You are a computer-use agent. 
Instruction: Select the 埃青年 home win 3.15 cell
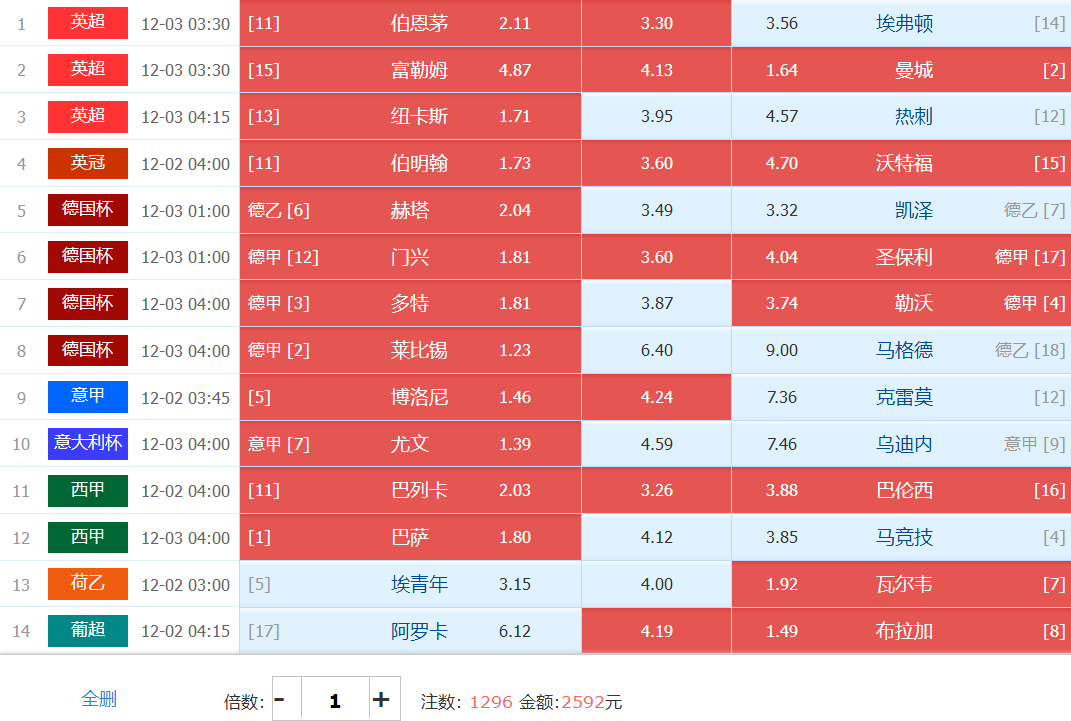pos(410,584)
